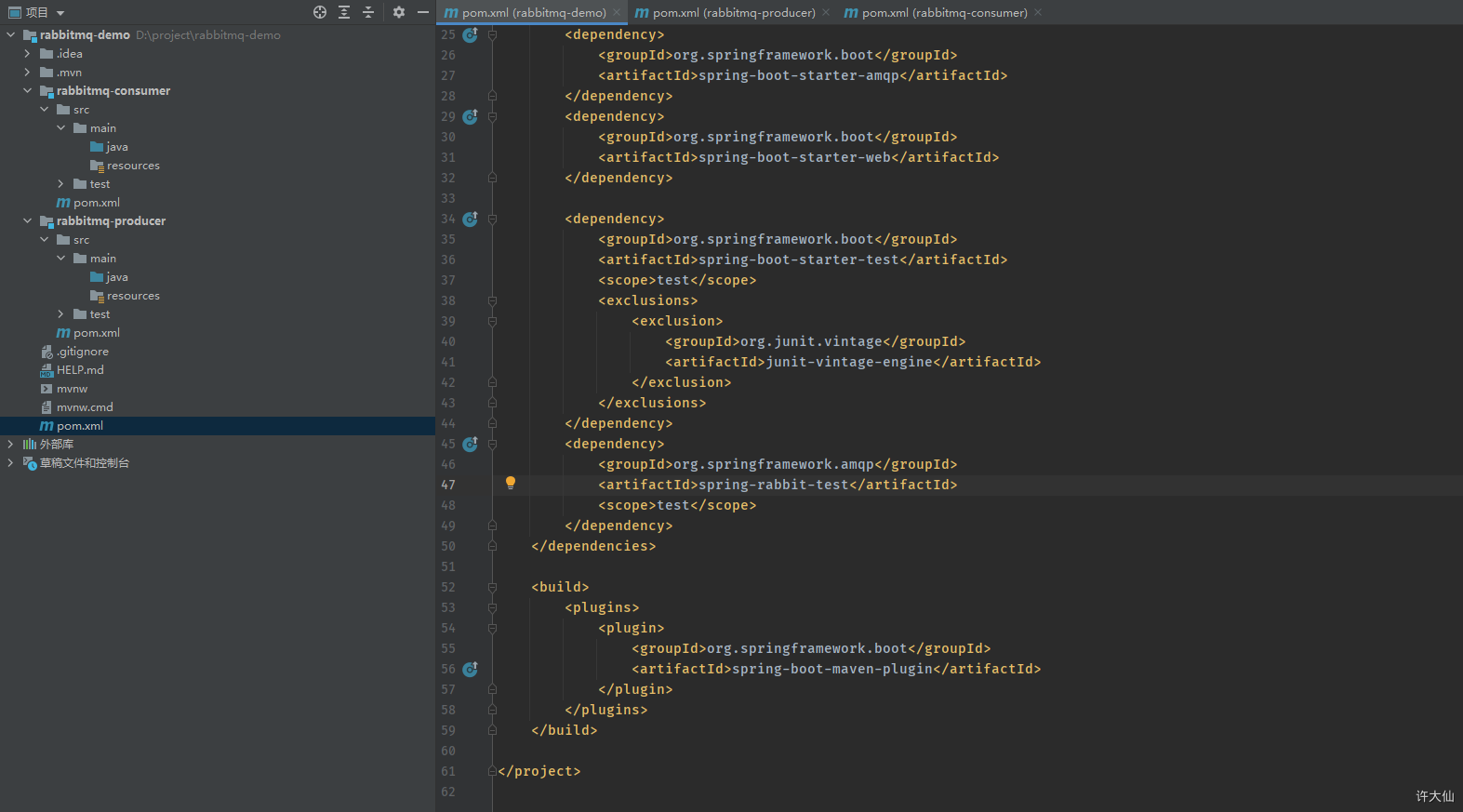Click spring-boot-starter-amqp artifactId text
Image resolution: width=1463 pixels, height=812 pixels.
click(x=799, y=75)
